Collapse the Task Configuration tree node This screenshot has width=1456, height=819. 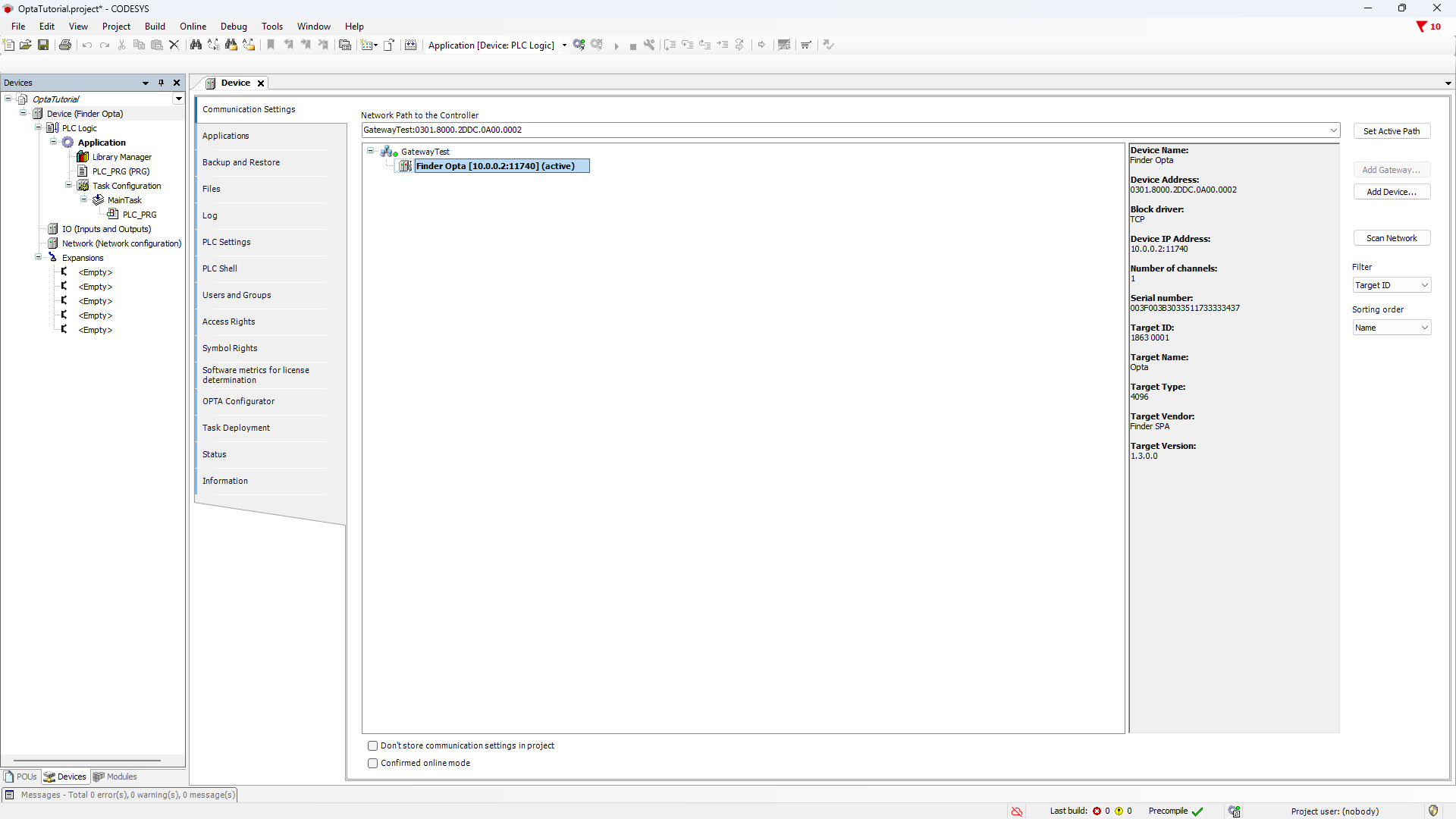(x=68, y=186)
